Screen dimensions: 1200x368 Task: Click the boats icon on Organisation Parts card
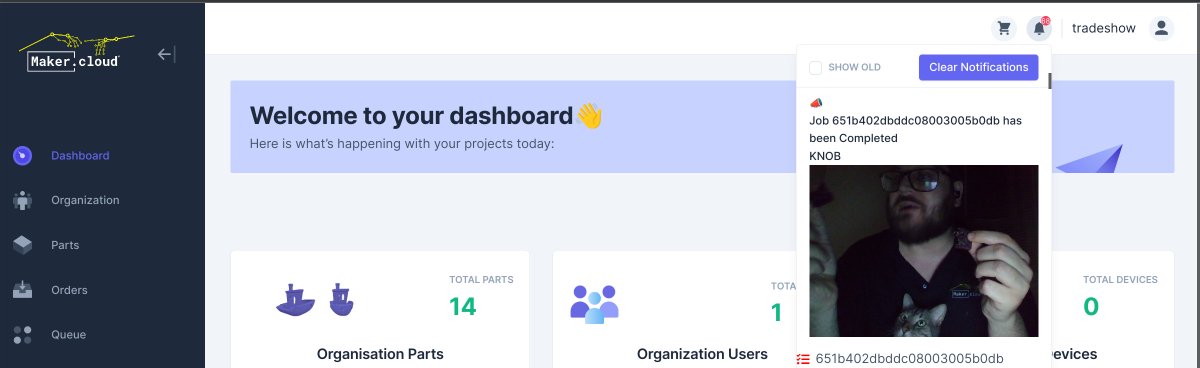[x=314, y=299]
